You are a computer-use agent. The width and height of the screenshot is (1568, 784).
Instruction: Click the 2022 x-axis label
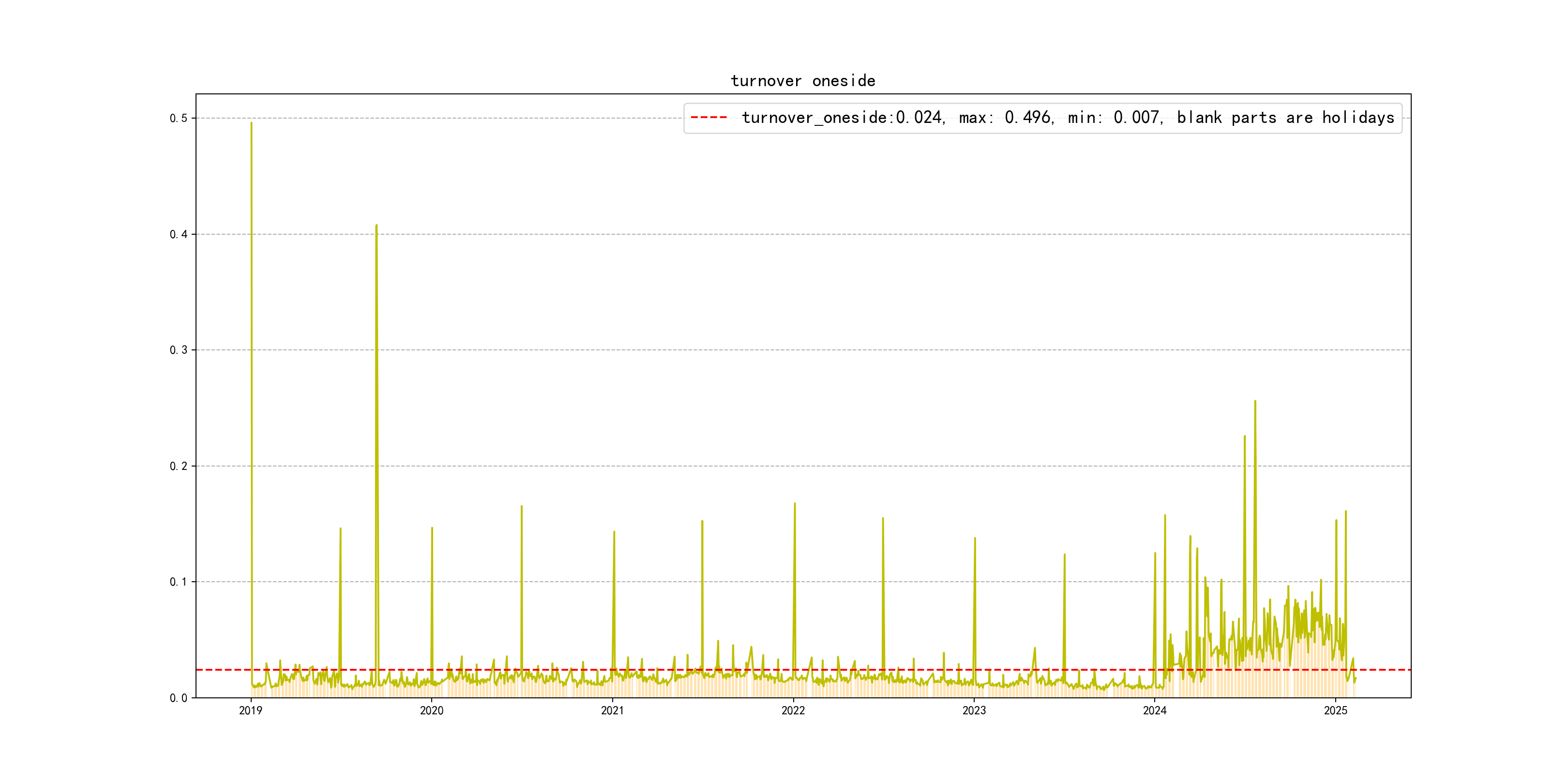[x=793, y=710]
